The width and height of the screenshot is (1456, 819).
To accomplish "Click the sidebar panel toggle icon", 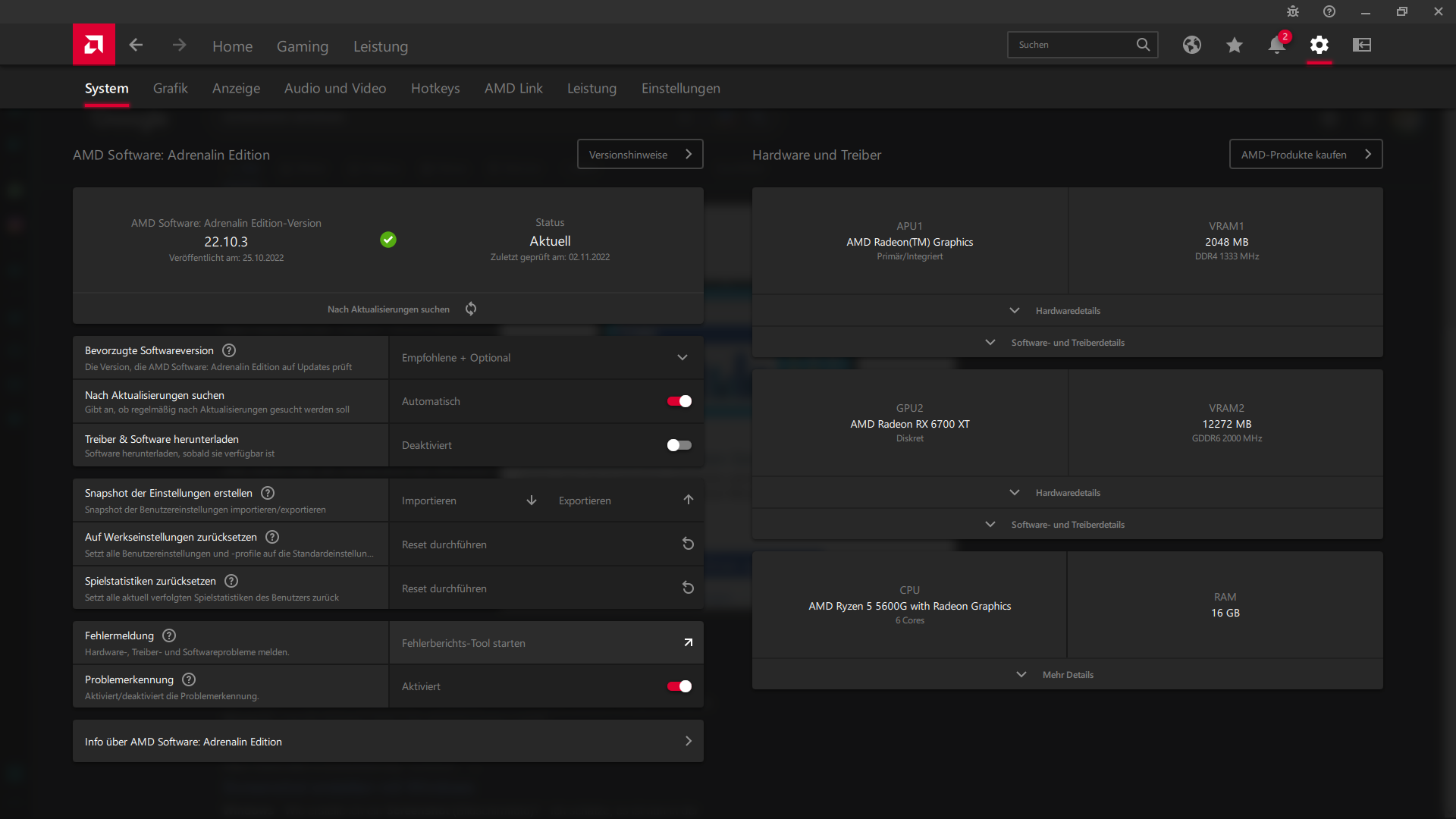I will (x=1362, y=45).
